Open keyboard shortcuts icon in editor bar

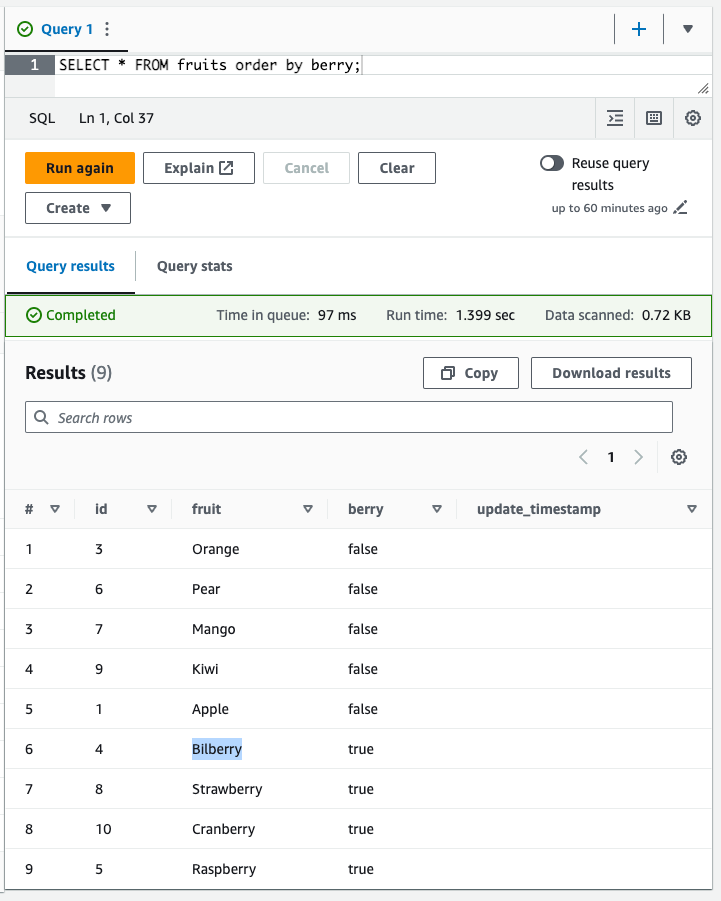coord(654,118)
